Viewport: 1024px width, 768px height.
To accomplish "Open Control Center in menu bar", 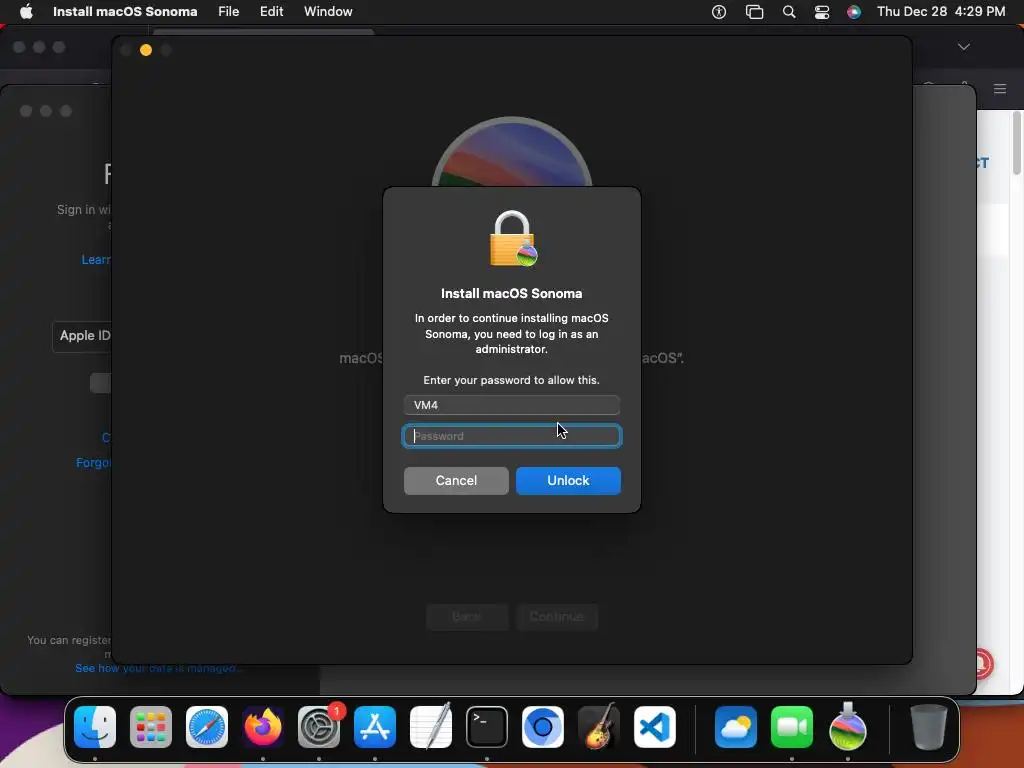I will 822,12.
